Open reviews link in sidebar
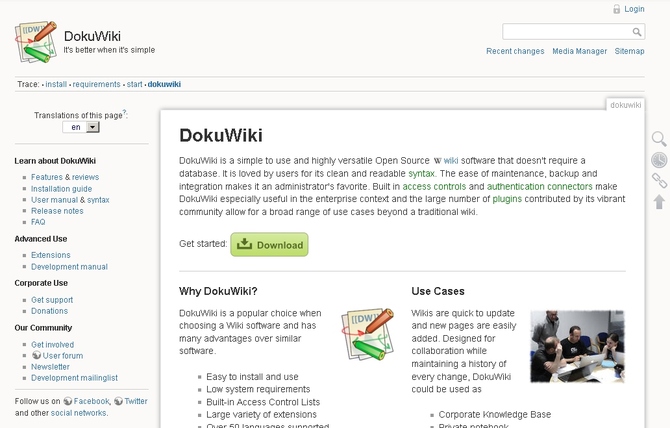The width and height of the screenshot is (670, 428). coord(85,177)
